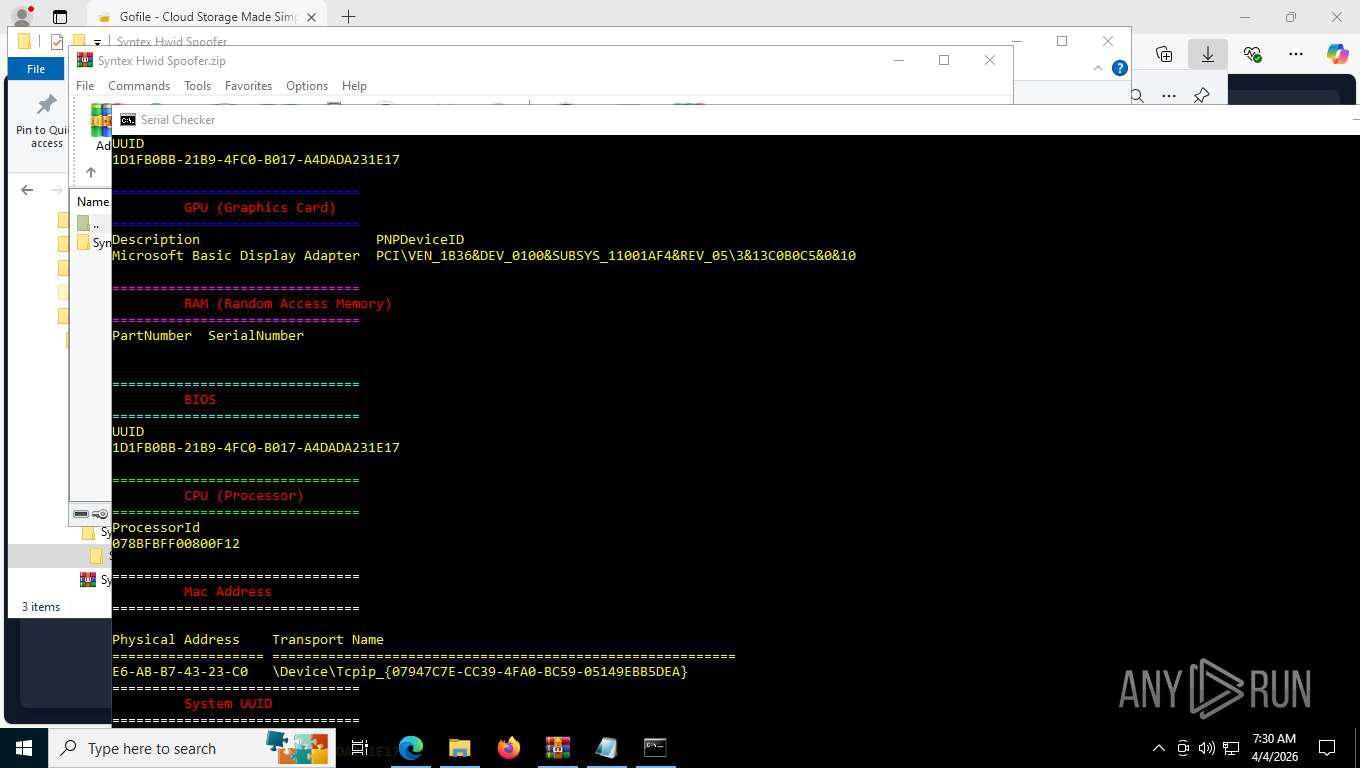Click the PNPDeviceID PCI\VEN_1B36 value

616,256
